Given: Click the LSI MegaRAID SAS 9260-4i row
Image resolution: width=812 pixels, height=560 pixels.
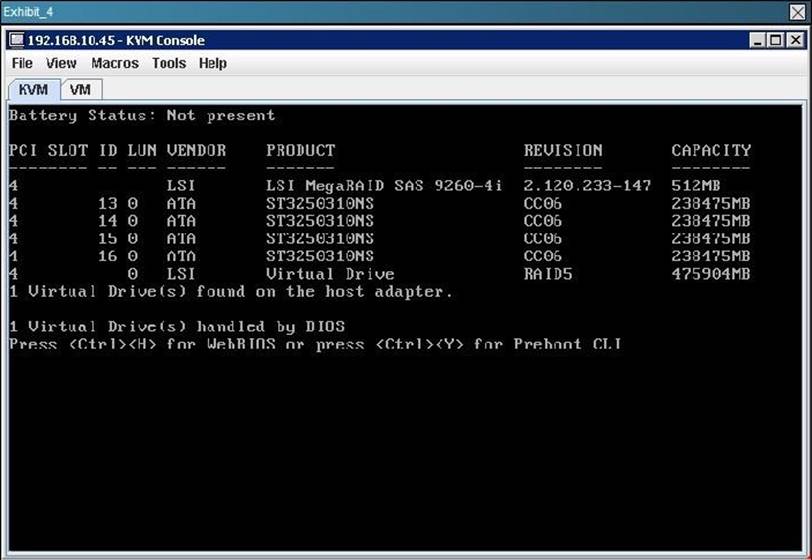Looking at the screenshot, I should click(x=385, y=186).
